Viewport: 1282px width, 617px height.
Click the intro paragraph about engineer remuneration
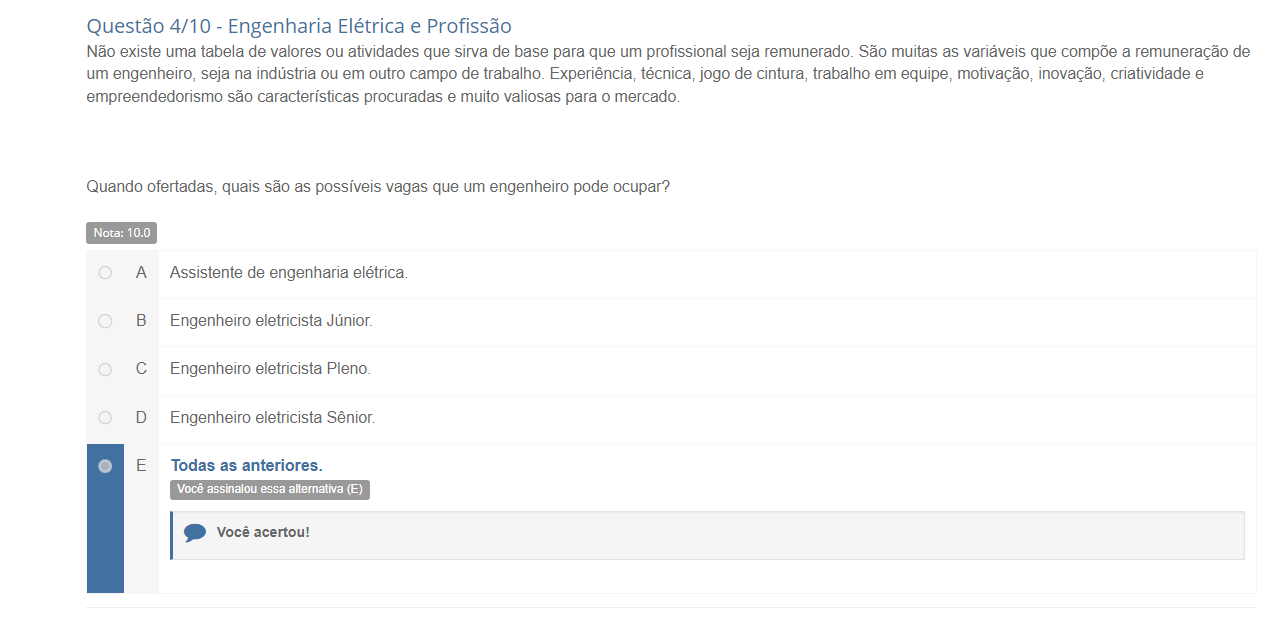(667, 74)
